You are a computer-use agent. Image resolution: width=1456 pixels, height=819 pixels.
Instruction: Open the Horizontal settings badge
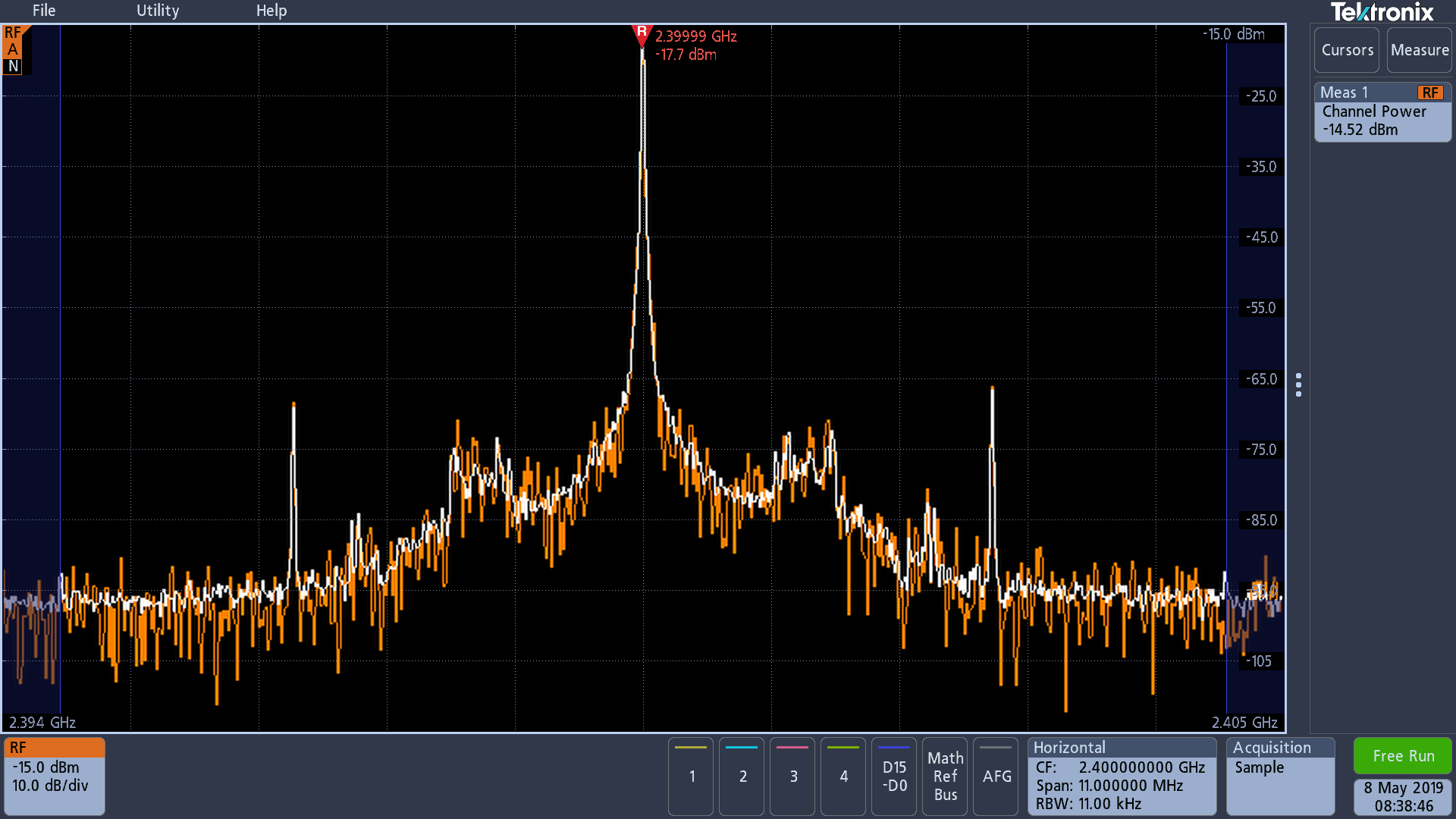pos(1122,776)
